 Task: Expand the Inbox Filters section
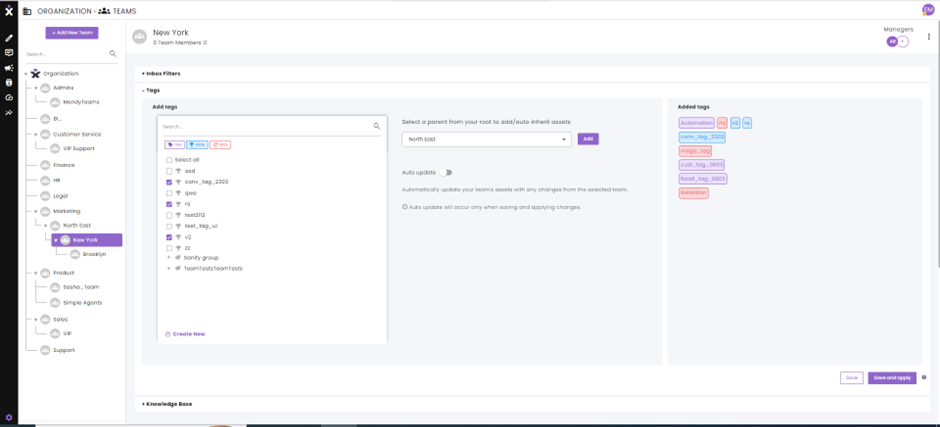tap(161, 74)
